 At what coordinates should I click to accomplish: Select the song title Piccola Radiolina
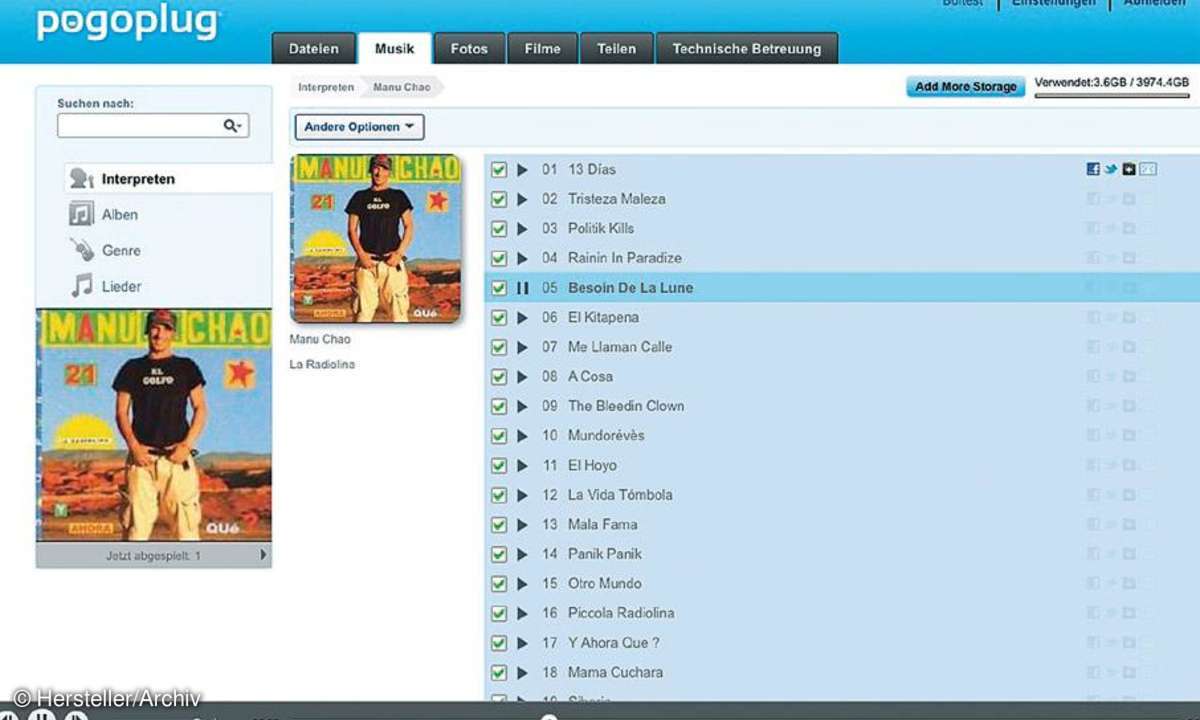[621, 613]
